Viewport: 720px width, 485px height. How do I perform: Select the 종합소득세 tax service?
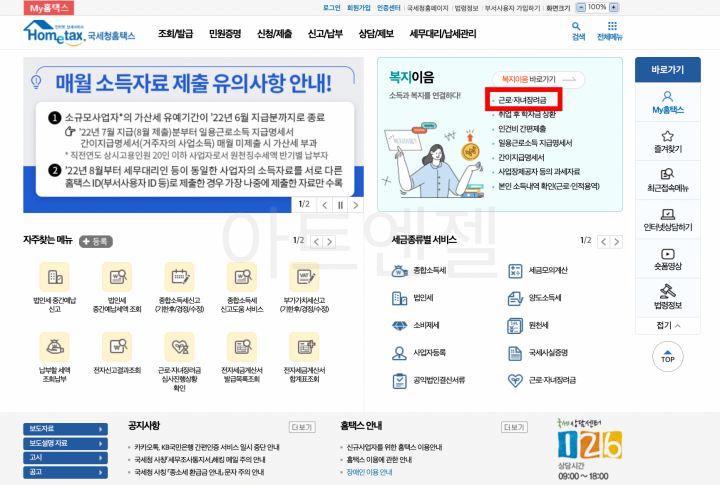tap(419, 271)
